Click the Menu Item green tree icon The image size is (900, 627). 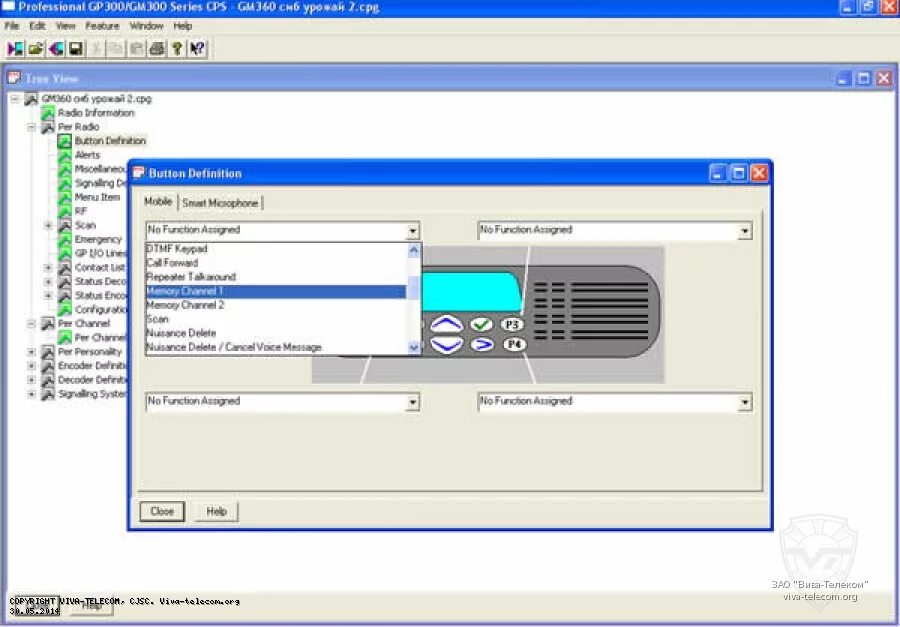coord(65,198)
